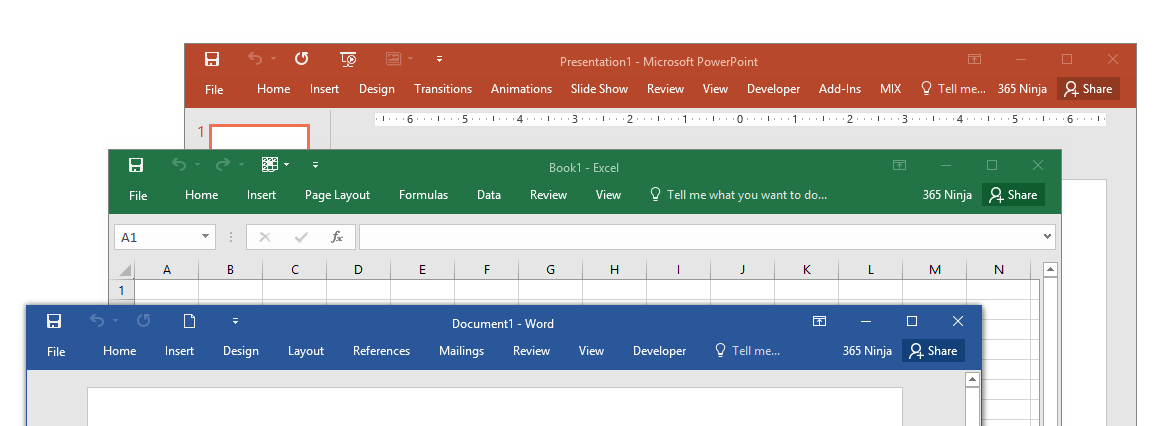Select column M header in Excel

click(935, 269)
